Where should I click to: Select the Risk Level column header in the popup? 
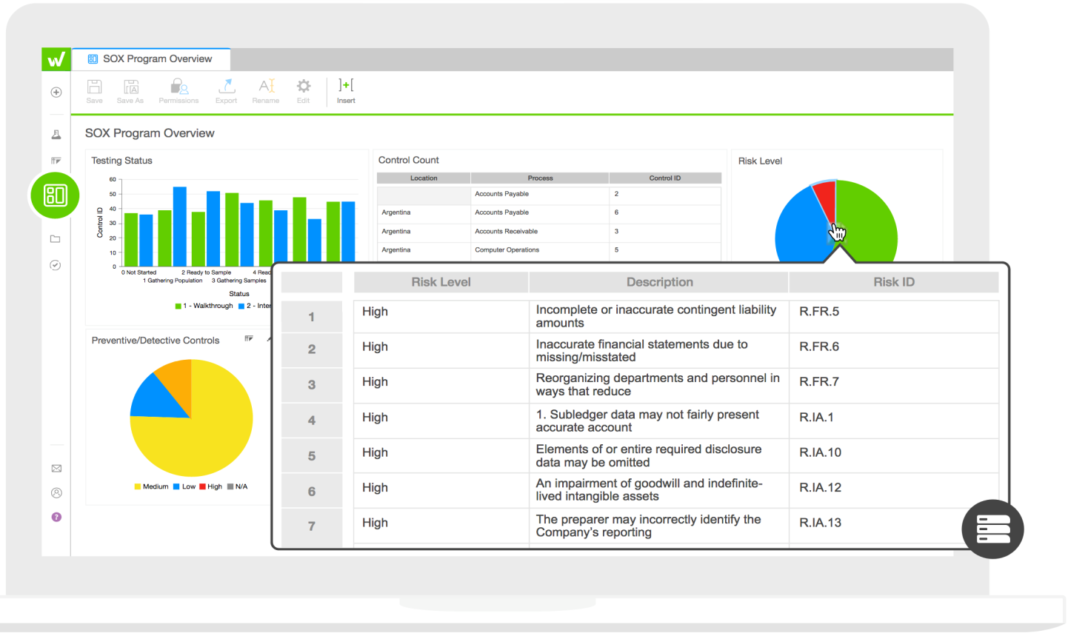[440, 282]
